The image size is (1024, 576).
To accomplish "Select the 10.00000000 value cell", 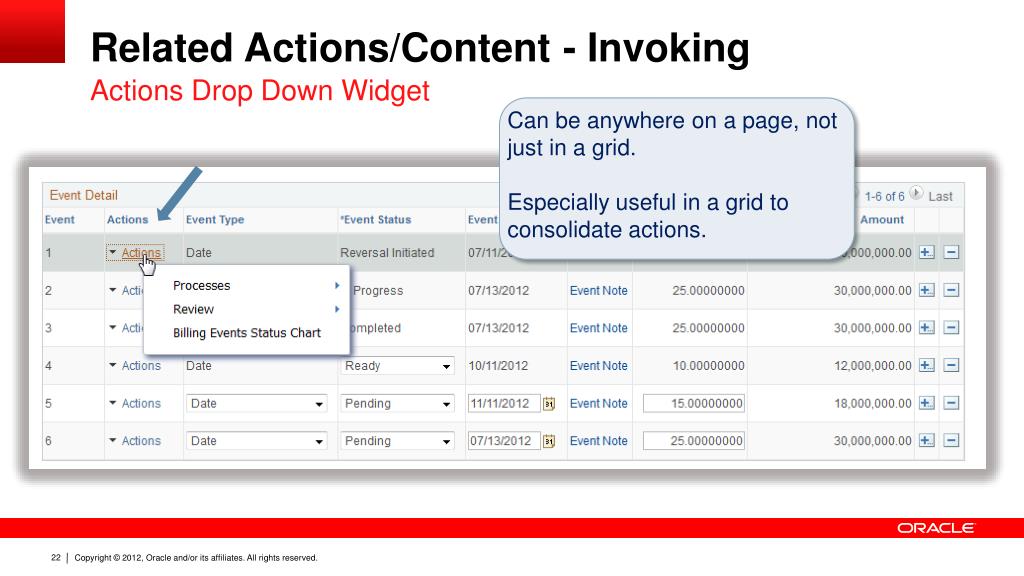I will click(x=709, y=366).
